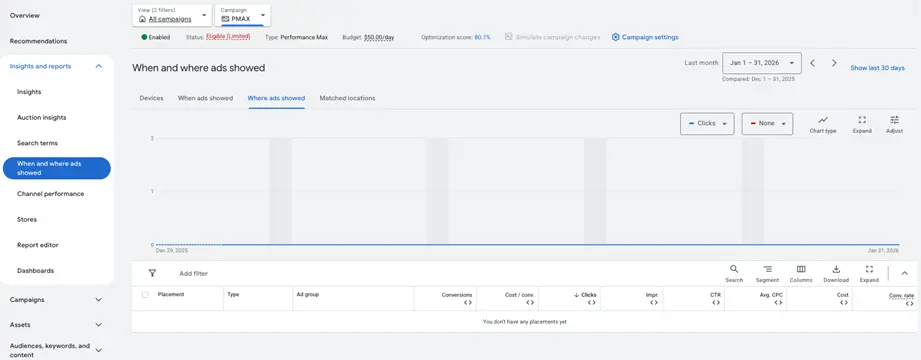This screenshot has width=921, height=360.
Task: Click the Download icon
Action: click(x=836, y=269)
